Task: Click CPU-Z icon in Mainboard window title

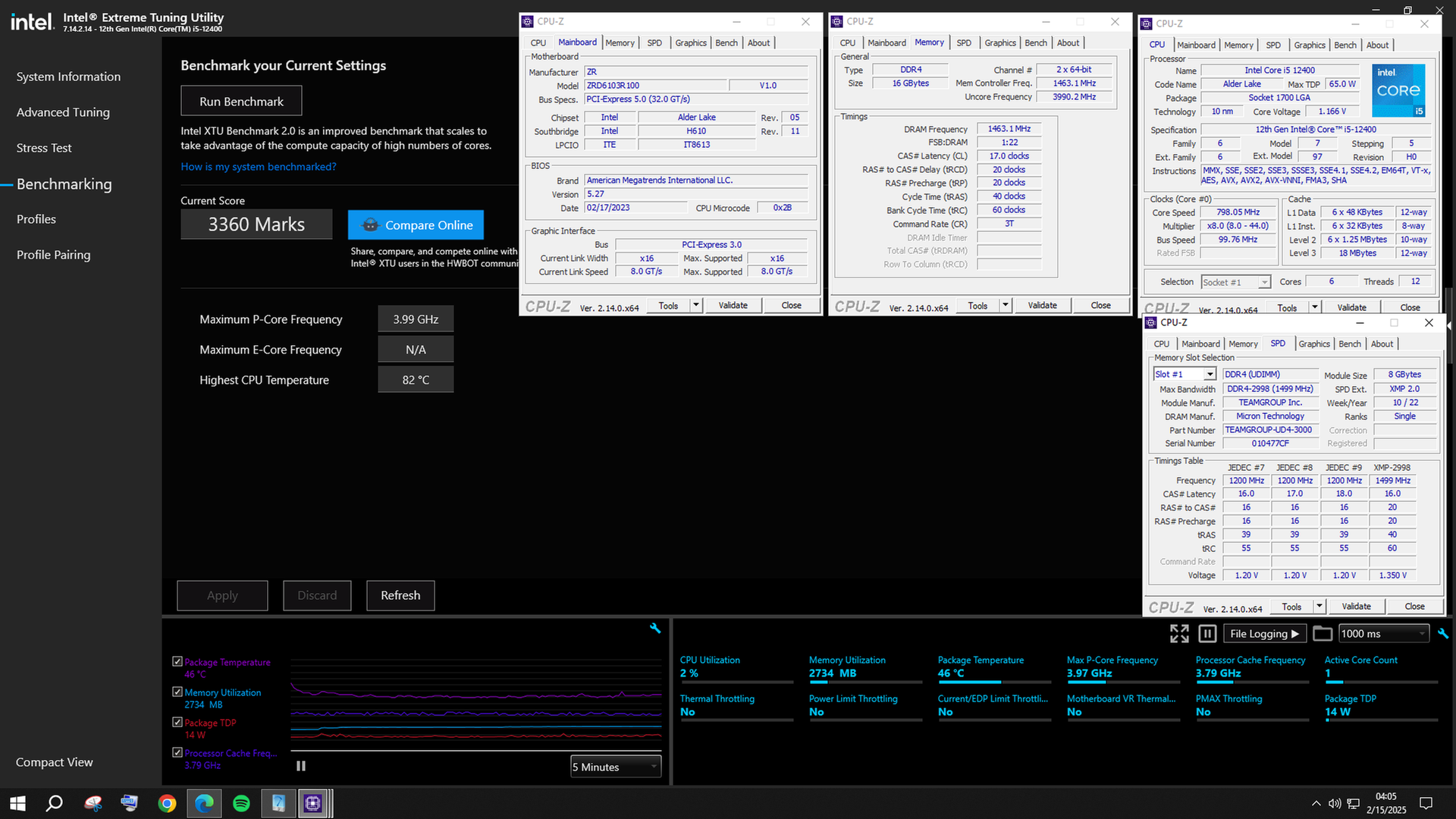Action: tap(528, 21)
